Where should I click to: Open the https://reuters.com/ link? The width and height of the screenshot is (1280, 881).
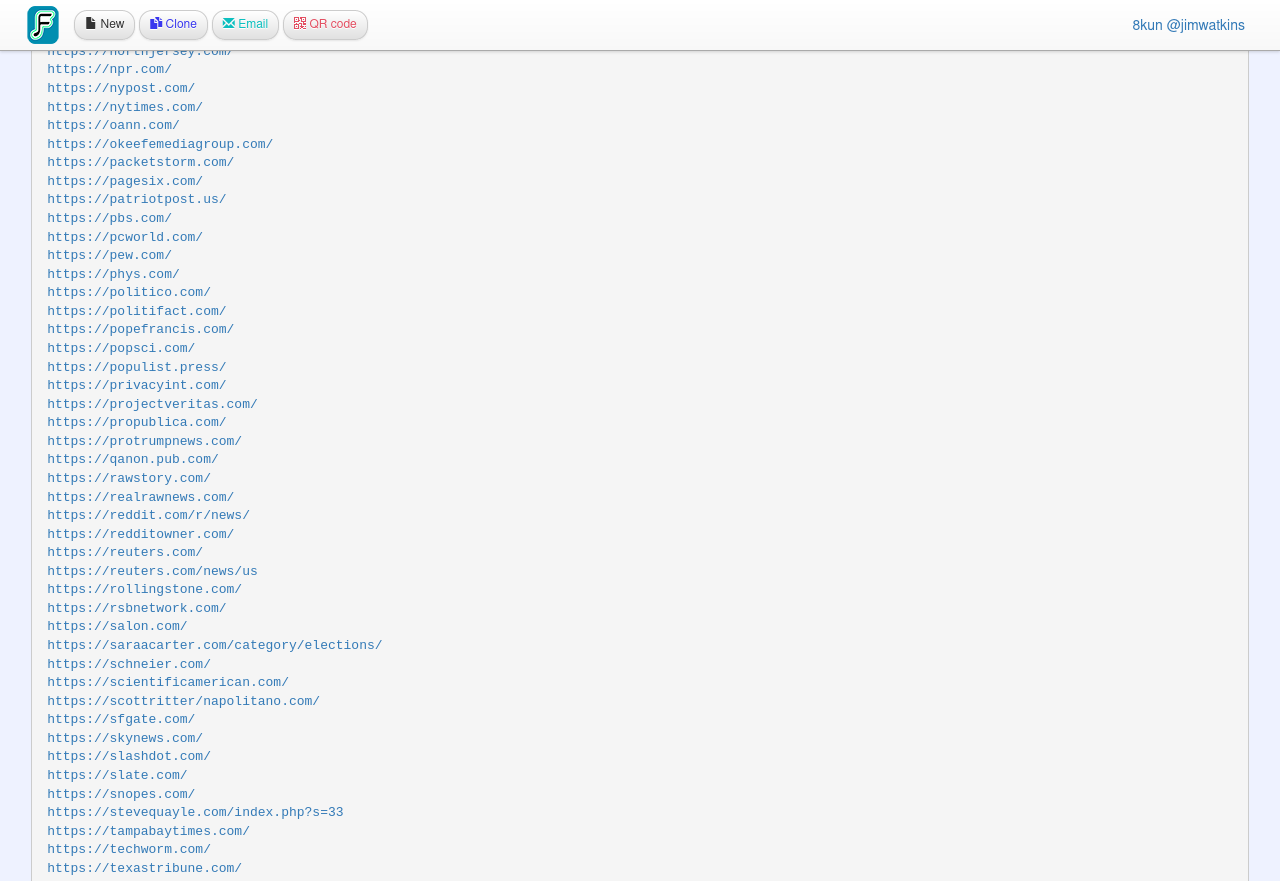[125, 553]
